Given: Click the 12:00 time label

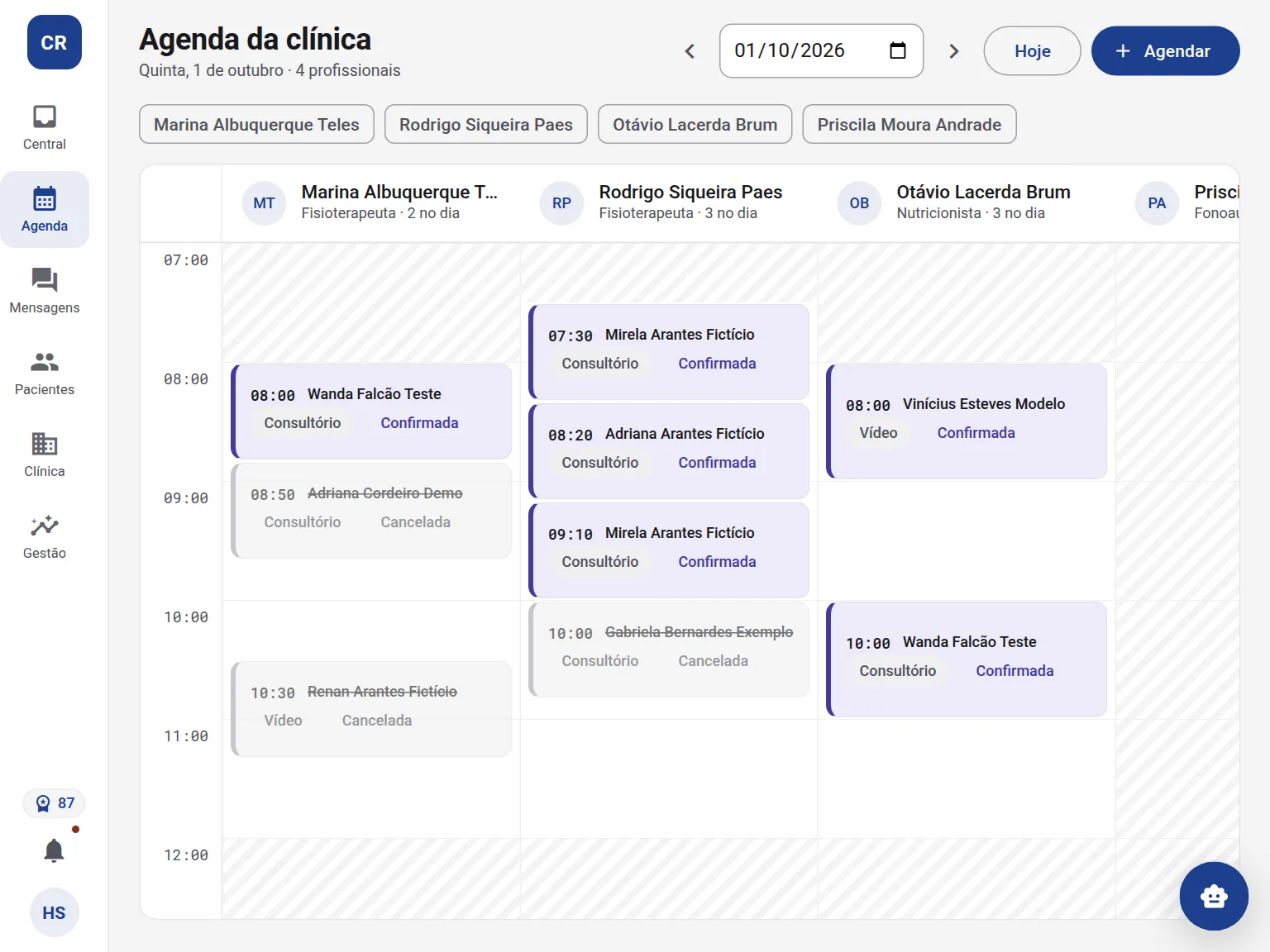Looking at the screenshot, I should click(186, 855).
